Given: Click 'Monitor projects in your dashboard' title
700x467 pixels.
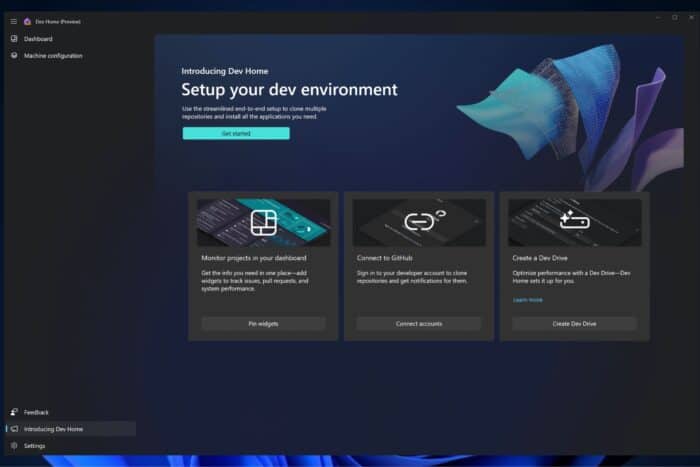Looking at the screenshot, I should click(x=254, y=258).
